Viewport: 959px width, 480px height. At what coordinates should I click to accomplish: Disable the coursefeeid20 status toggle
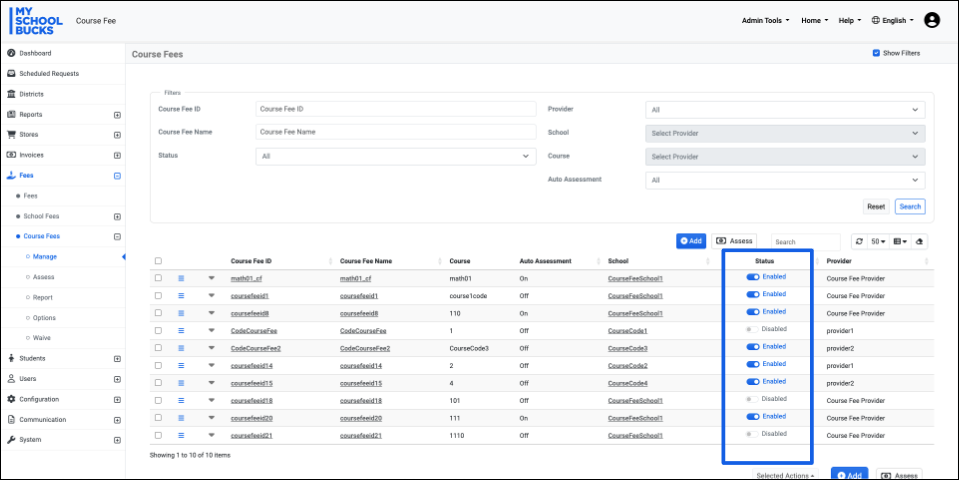click(x=753, y=416)
